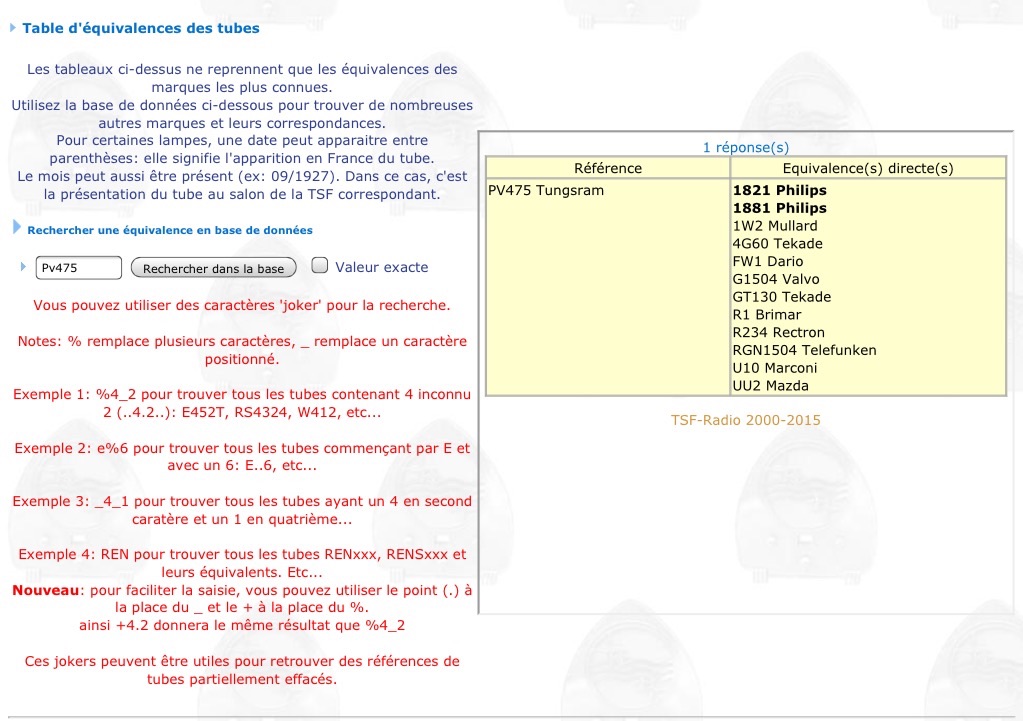Click the Exemple 2 wildcard explanation
Viewport: 1023px width, 721px height.
click(x=242, y=457)
